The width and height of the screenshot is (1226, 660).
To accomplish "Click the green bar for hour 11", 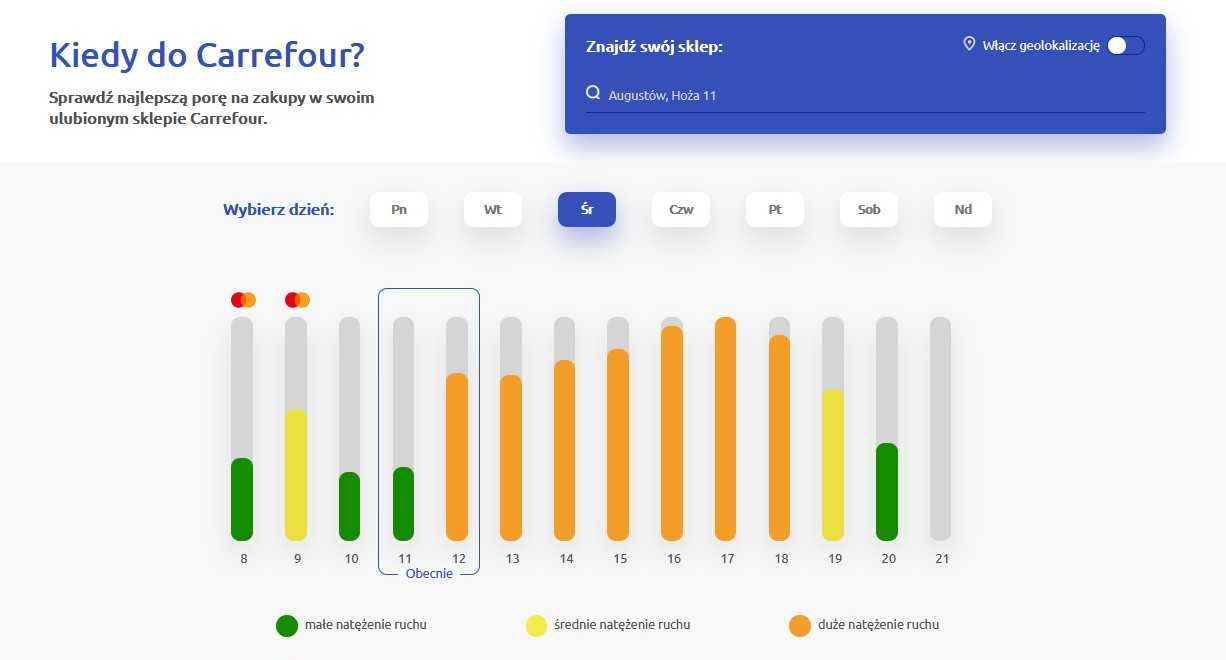I will pyautogui.click(x=404, y=504).
